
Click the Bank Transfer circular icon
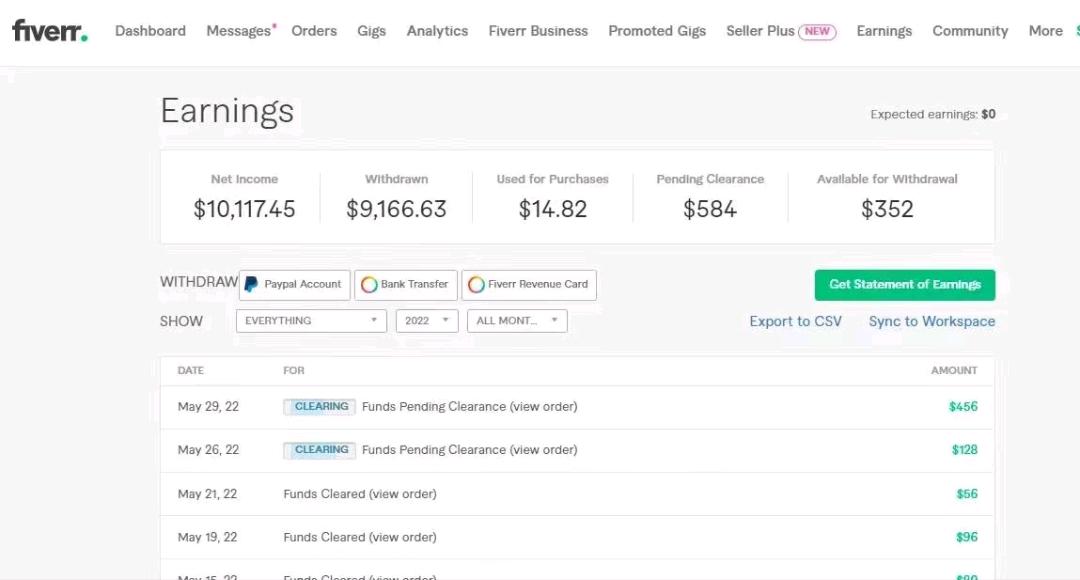(x=369, y=285)
